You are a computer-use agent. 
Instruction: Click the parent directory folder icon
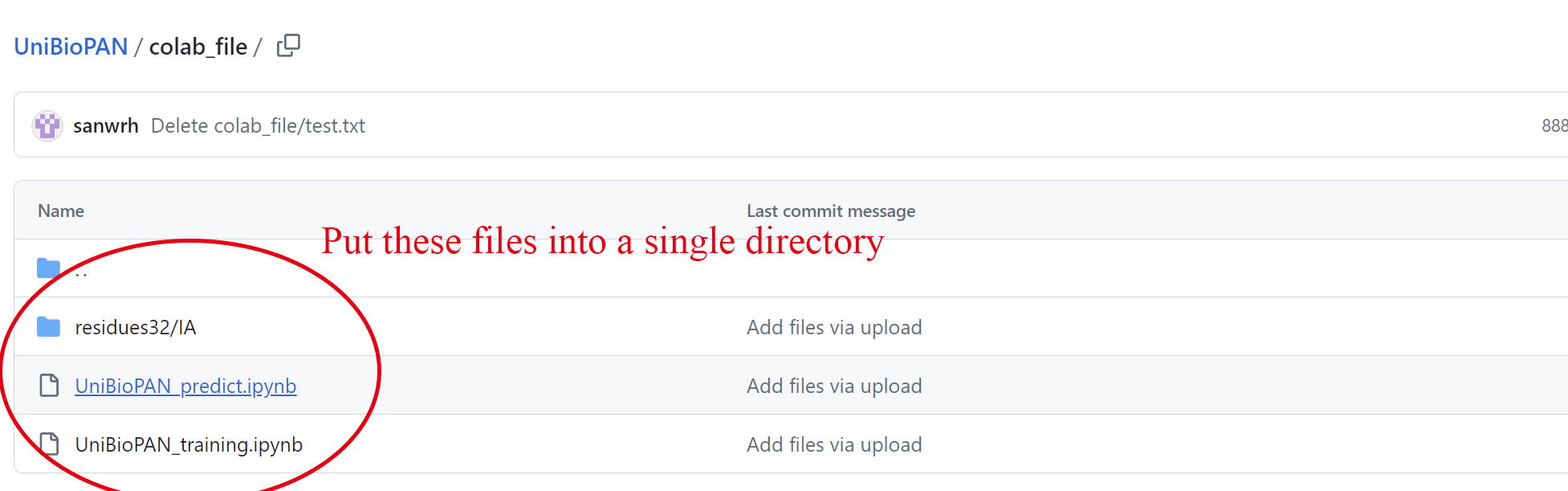[48, 268]
